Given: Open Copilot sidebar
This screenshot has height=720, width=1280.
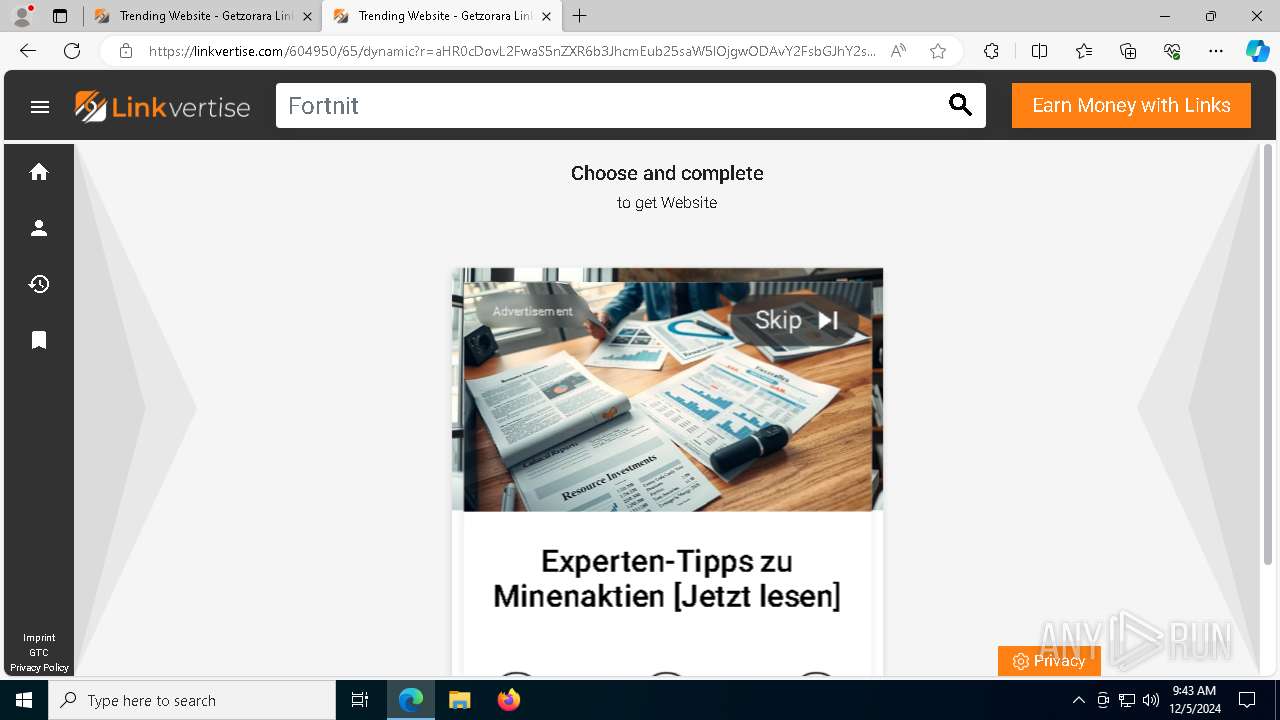Looking at the screenshot, I should (1257, 51).
